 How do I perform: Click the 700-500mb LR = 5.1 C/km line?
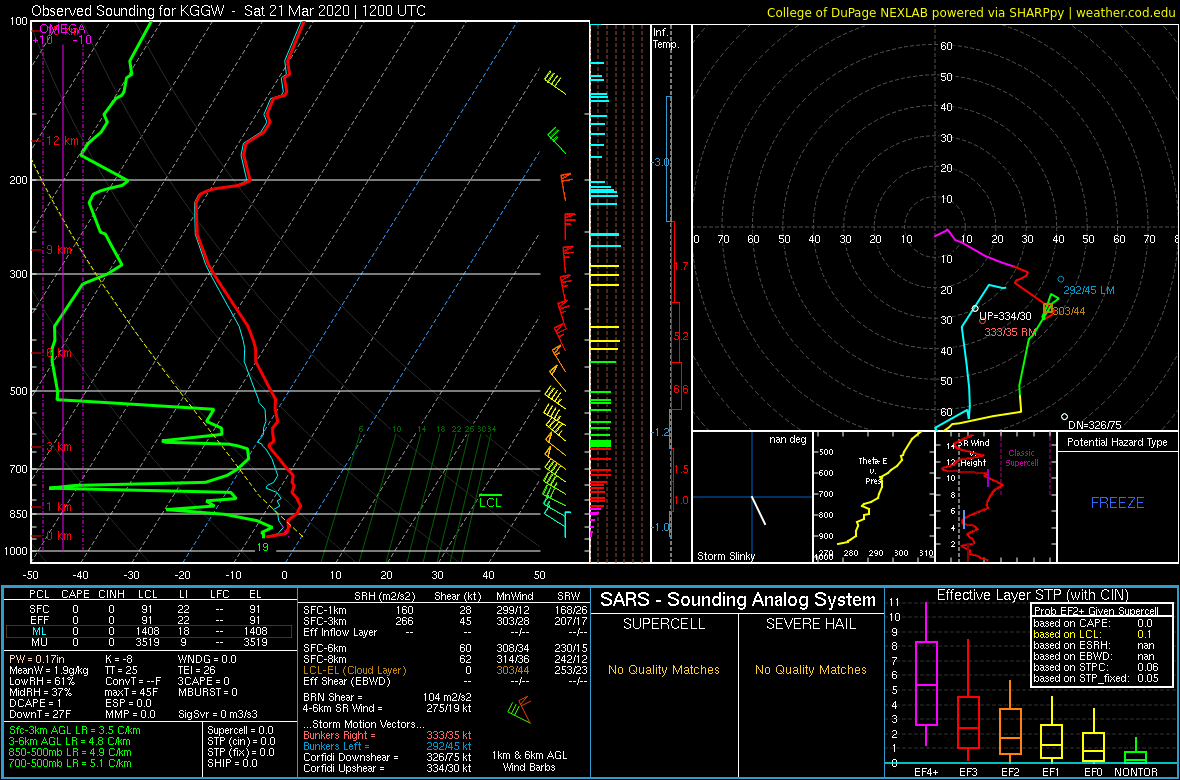click(x=71, y=763)
